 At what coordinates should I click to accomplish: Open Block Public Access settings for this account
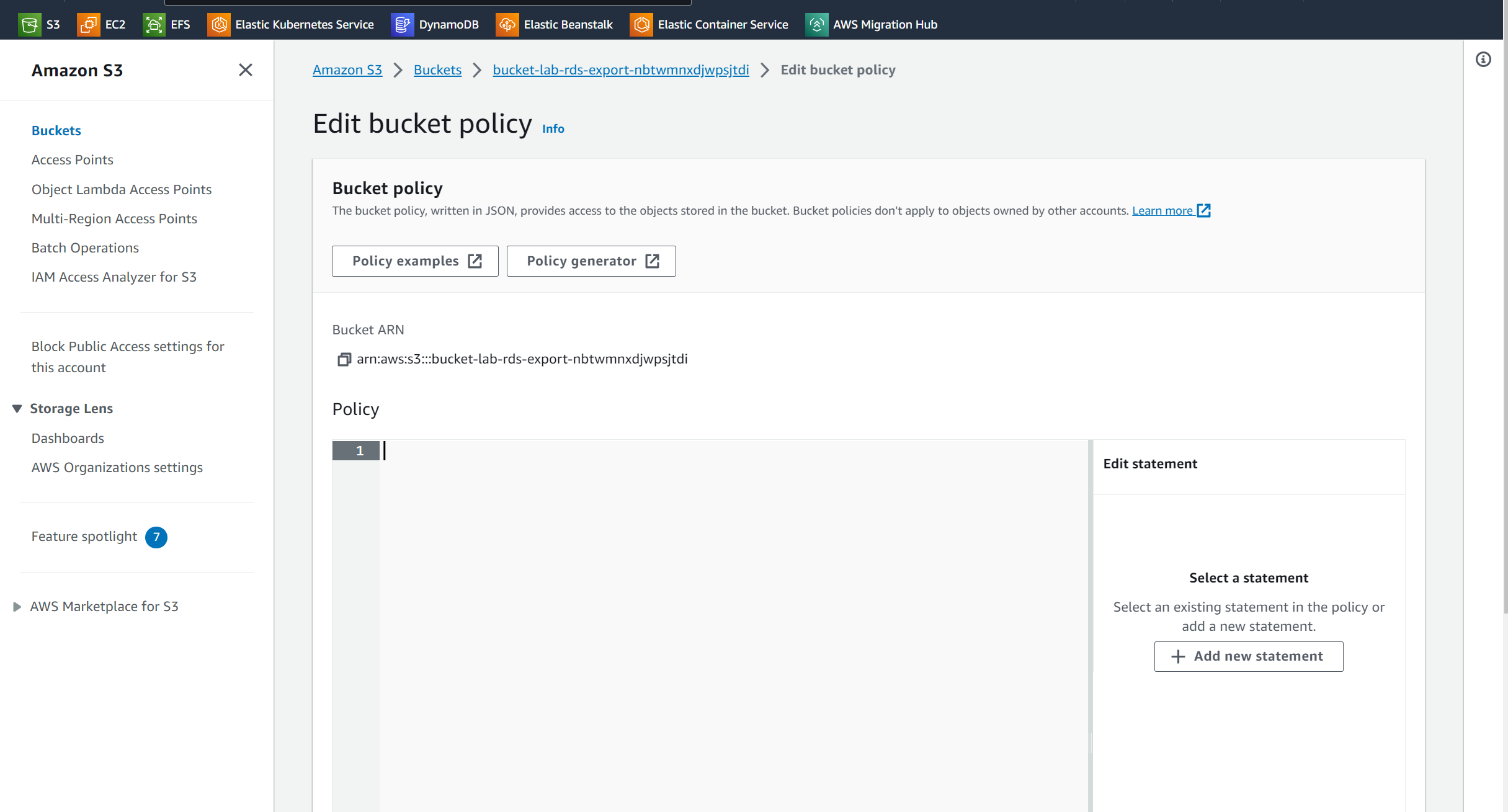pos(128,357)
